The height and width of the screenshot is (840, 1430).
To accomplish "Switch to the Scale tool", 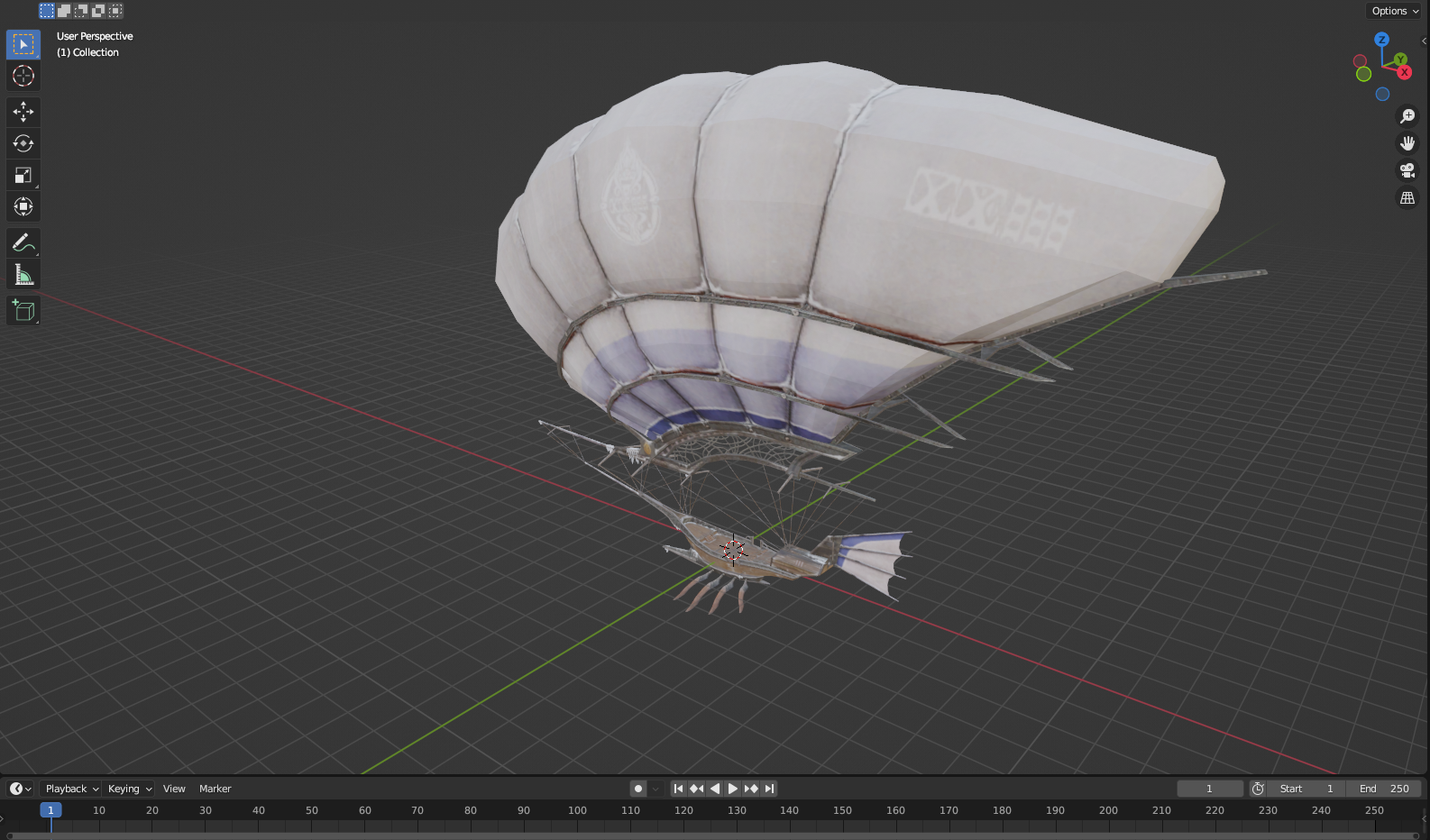I will (x=23, y=175).
